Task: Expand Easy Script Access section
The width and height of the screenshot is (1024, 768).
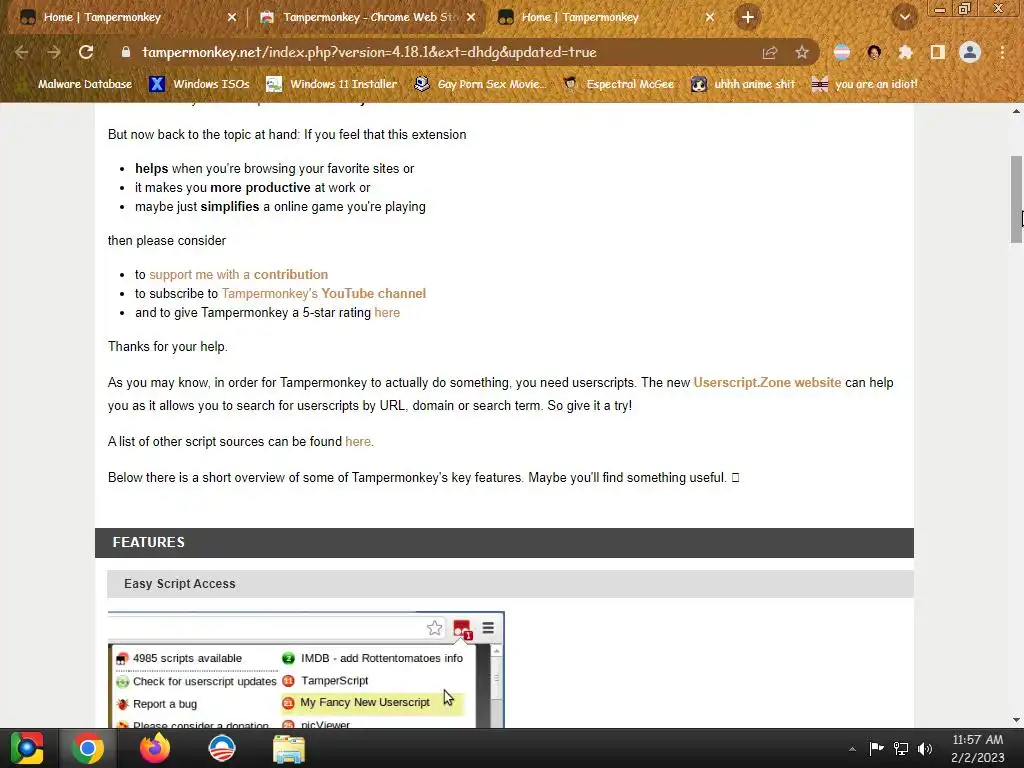Action: (x=510, y=584)
